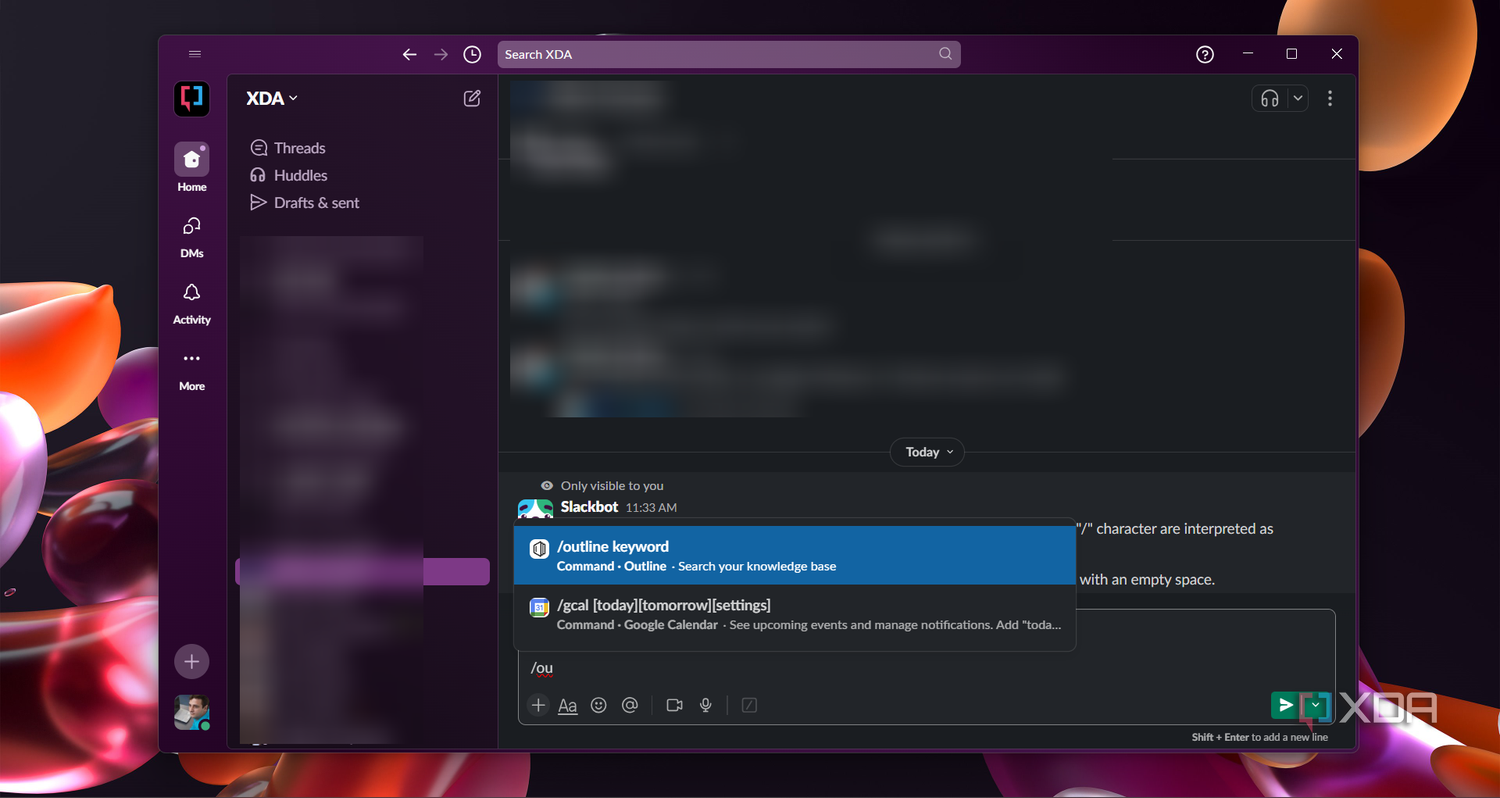Click the plus create-new button in sidebar

192,661
